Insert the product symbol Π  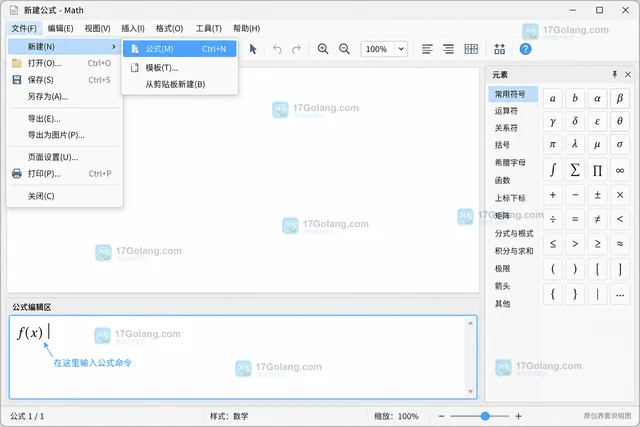597,170
